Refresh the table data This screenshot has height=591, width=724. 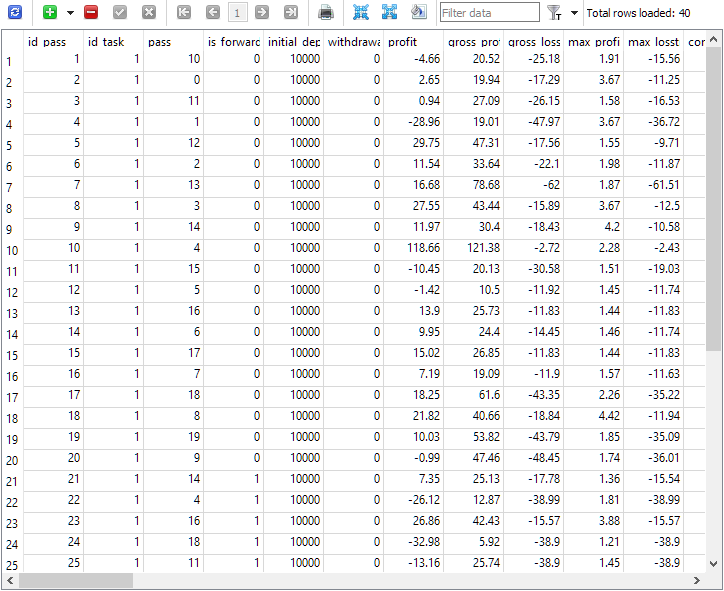15,12
